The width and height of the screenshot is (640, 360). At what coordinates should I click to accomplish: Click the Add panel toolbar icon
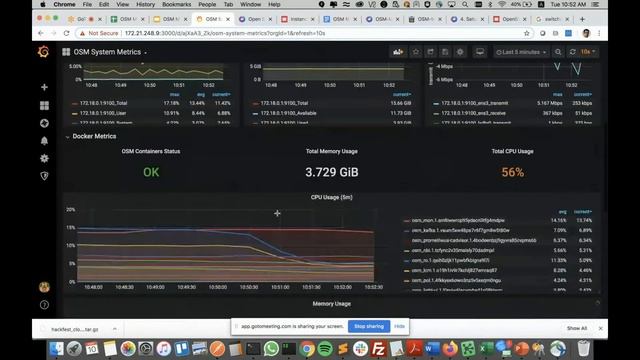point(398,52)
